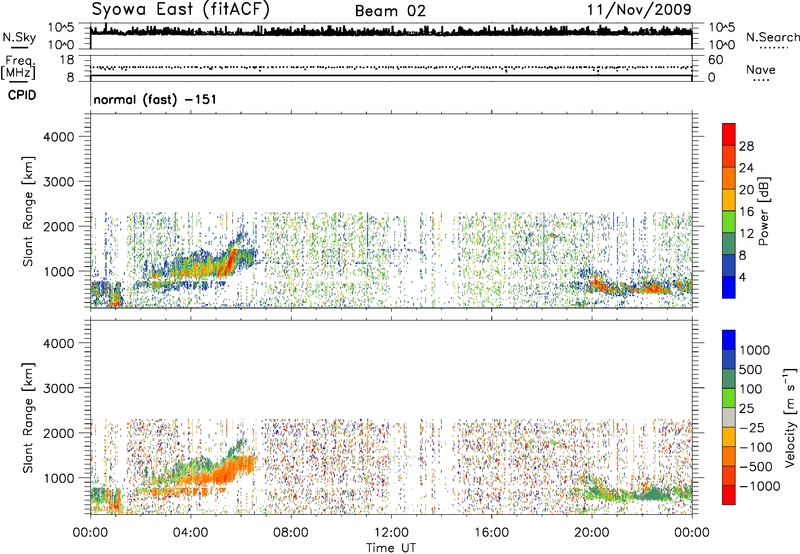Click the left '10^5' noise axis tick
Screen dimensions: 800x554
[61, 27]
